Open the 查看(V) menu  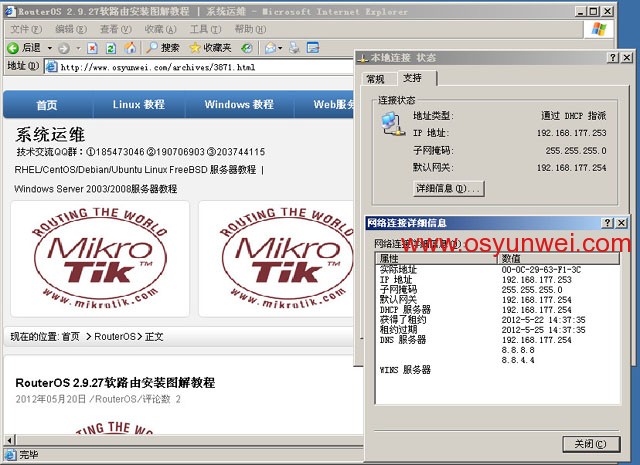click(116, 29)
